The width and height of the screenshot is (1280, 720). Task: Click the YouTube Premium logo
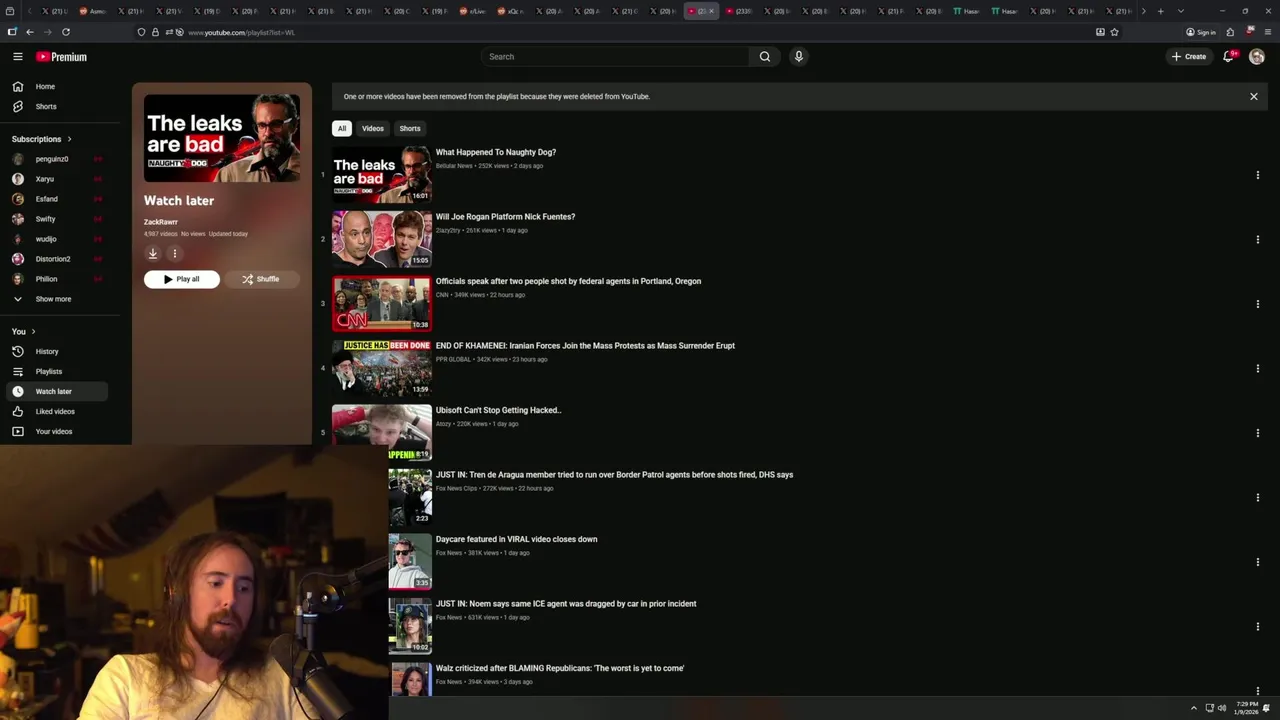point(61,57)
